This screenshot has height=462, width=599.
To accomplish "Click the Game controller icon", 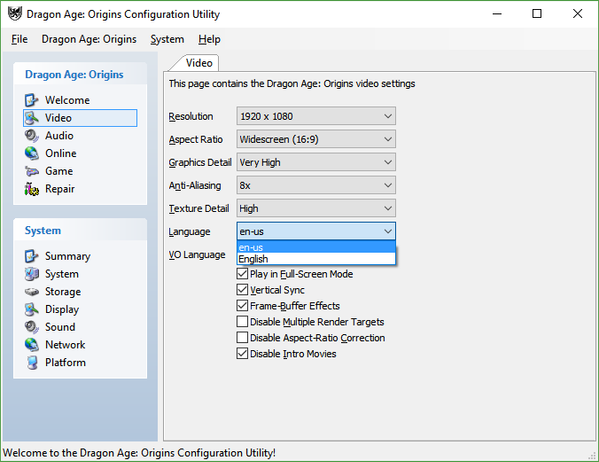I will coord(31,171).
